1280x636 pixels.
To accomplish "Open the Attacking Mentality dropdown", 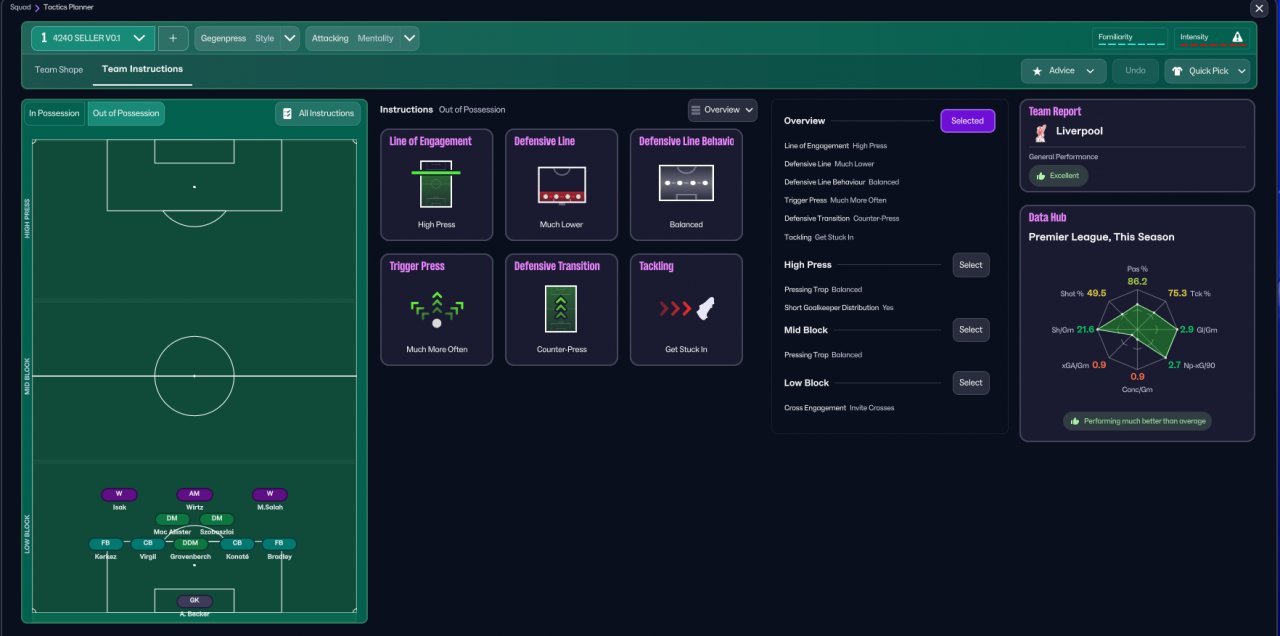I will tap(362, 38).
